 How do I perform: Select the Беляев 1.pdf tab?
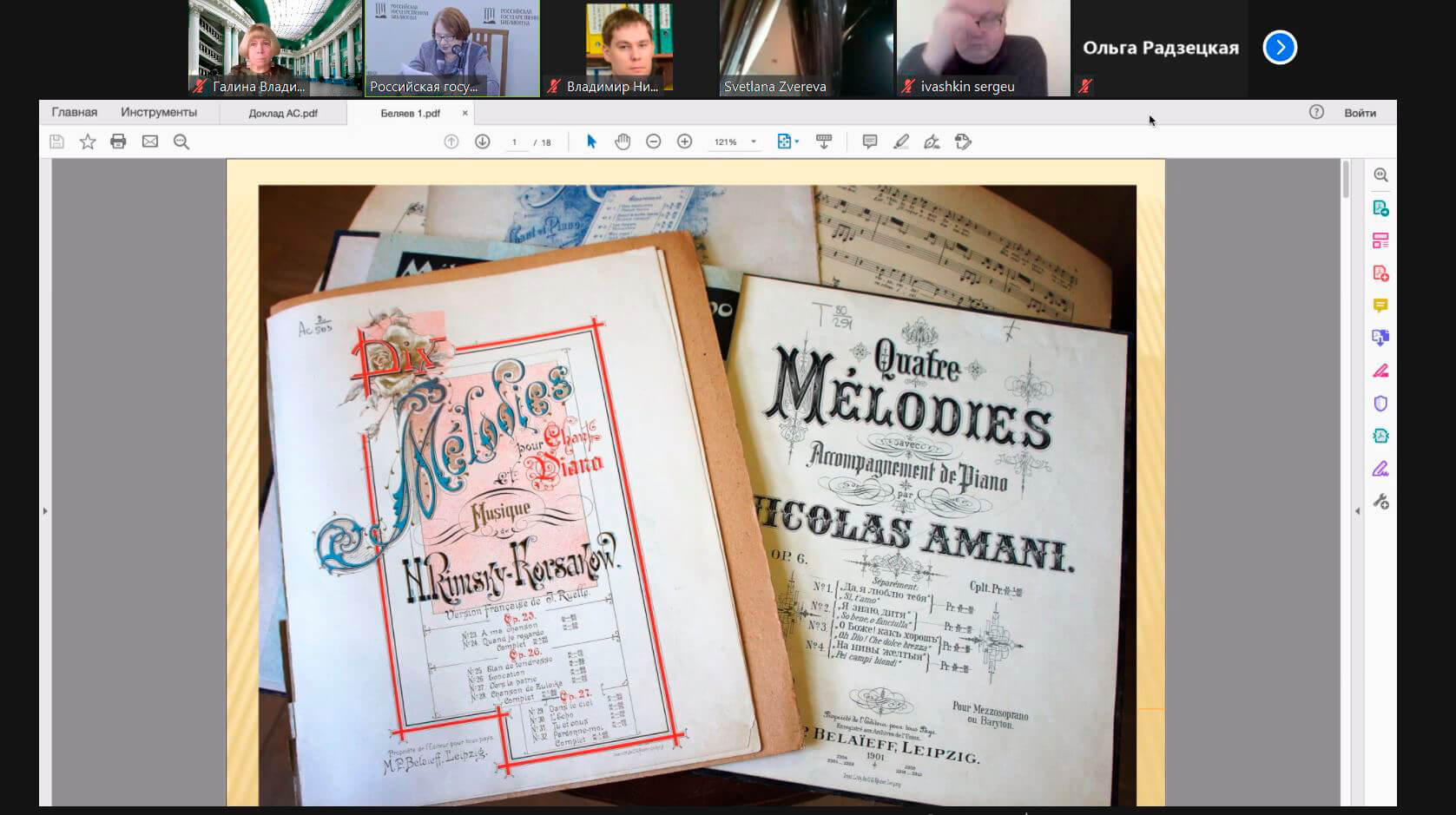[x=410, y=113]
